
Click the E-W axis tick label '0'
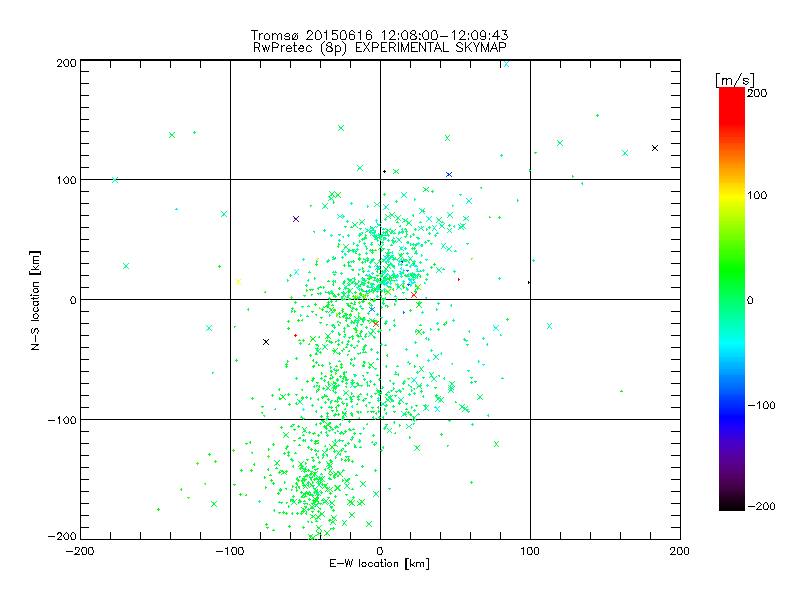tap(380, 551)
